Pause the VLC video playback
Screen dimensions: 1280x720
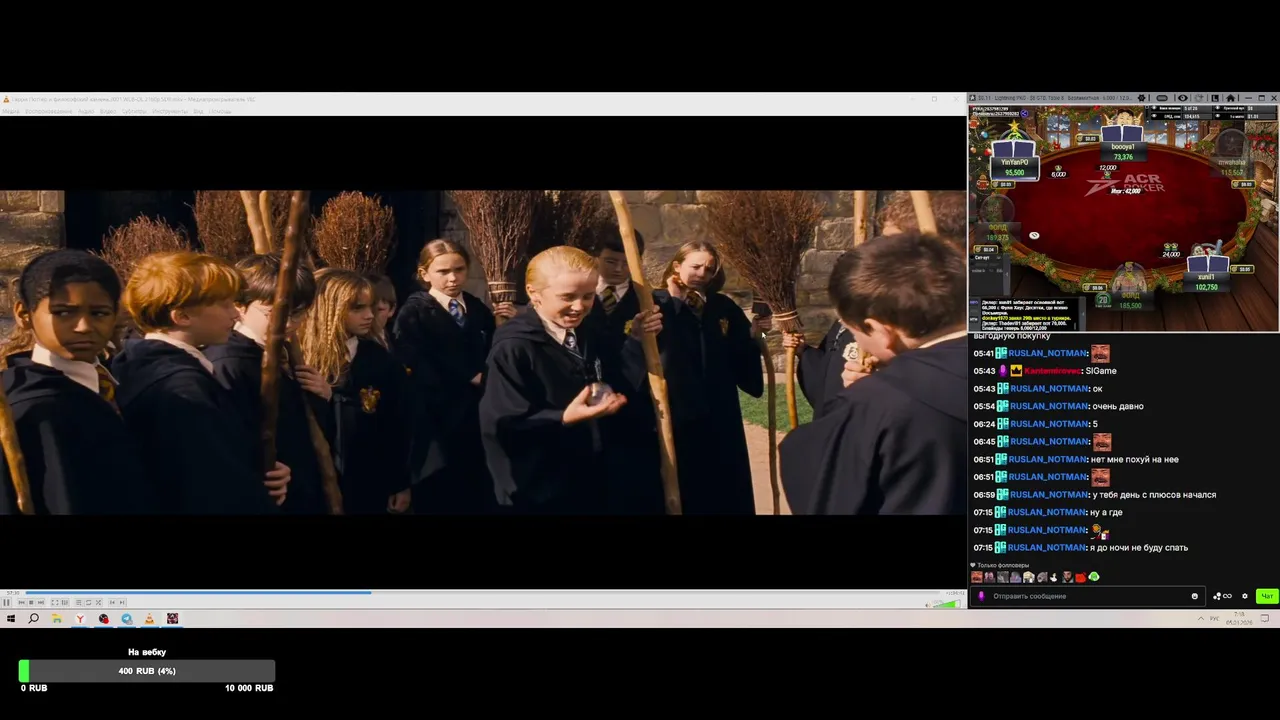(x=6, y=602)
